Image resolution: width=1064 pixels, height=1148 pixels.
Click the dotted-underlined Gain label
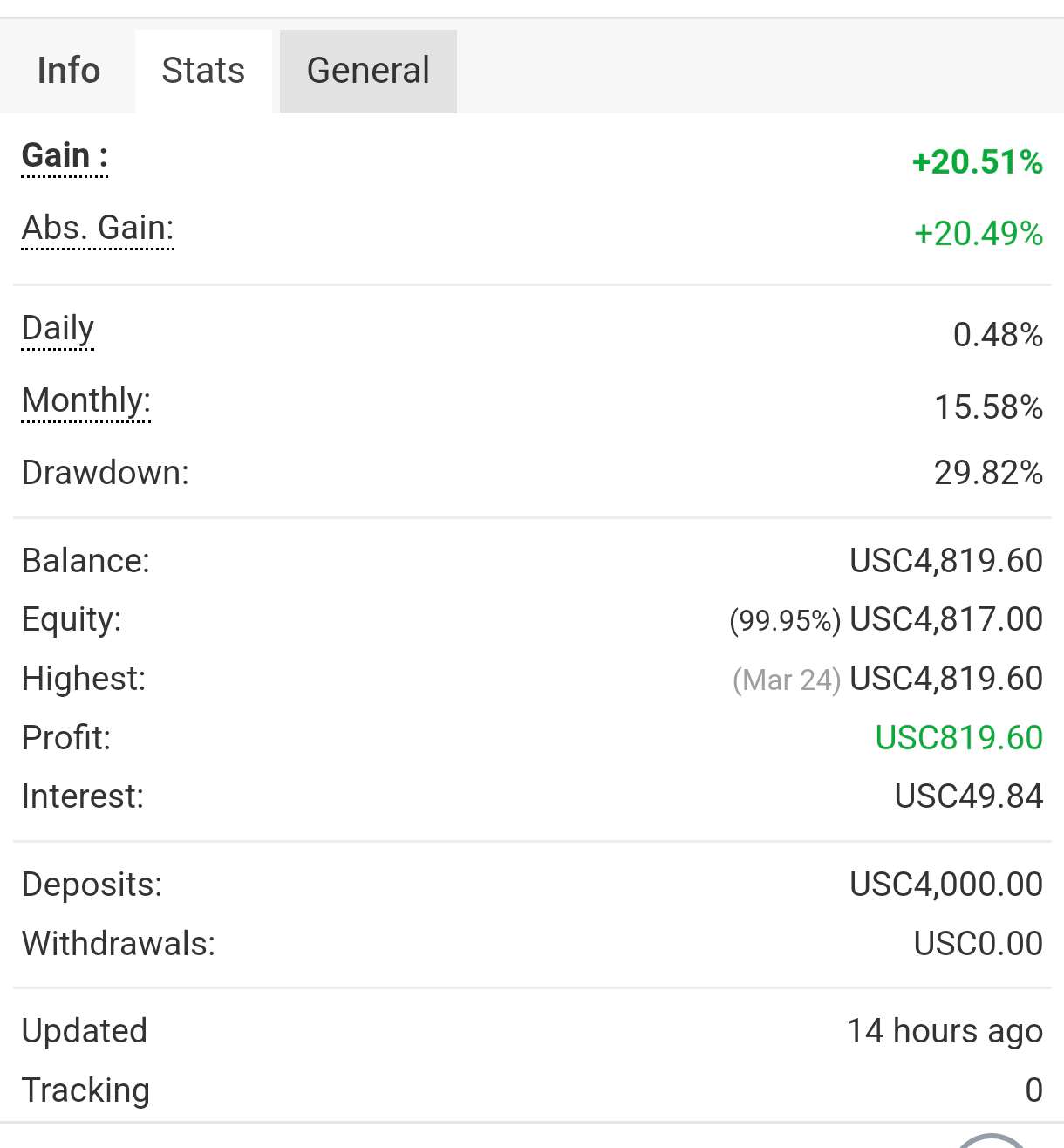(x=65, y=156)
